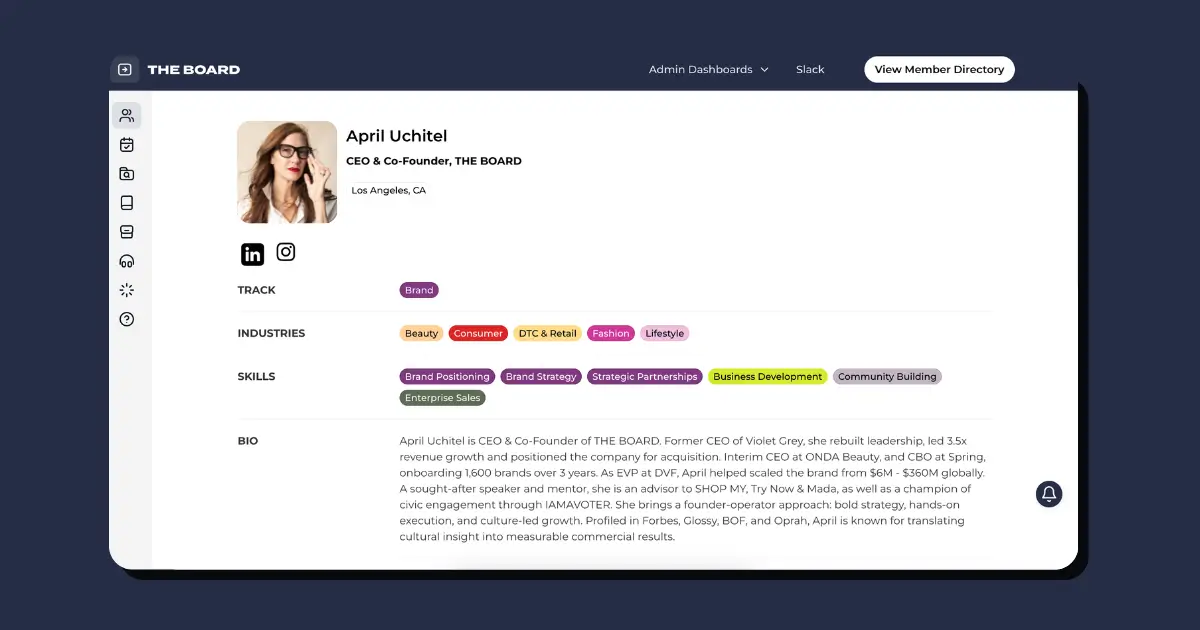Open the Slack link in header

click(810, 70)
